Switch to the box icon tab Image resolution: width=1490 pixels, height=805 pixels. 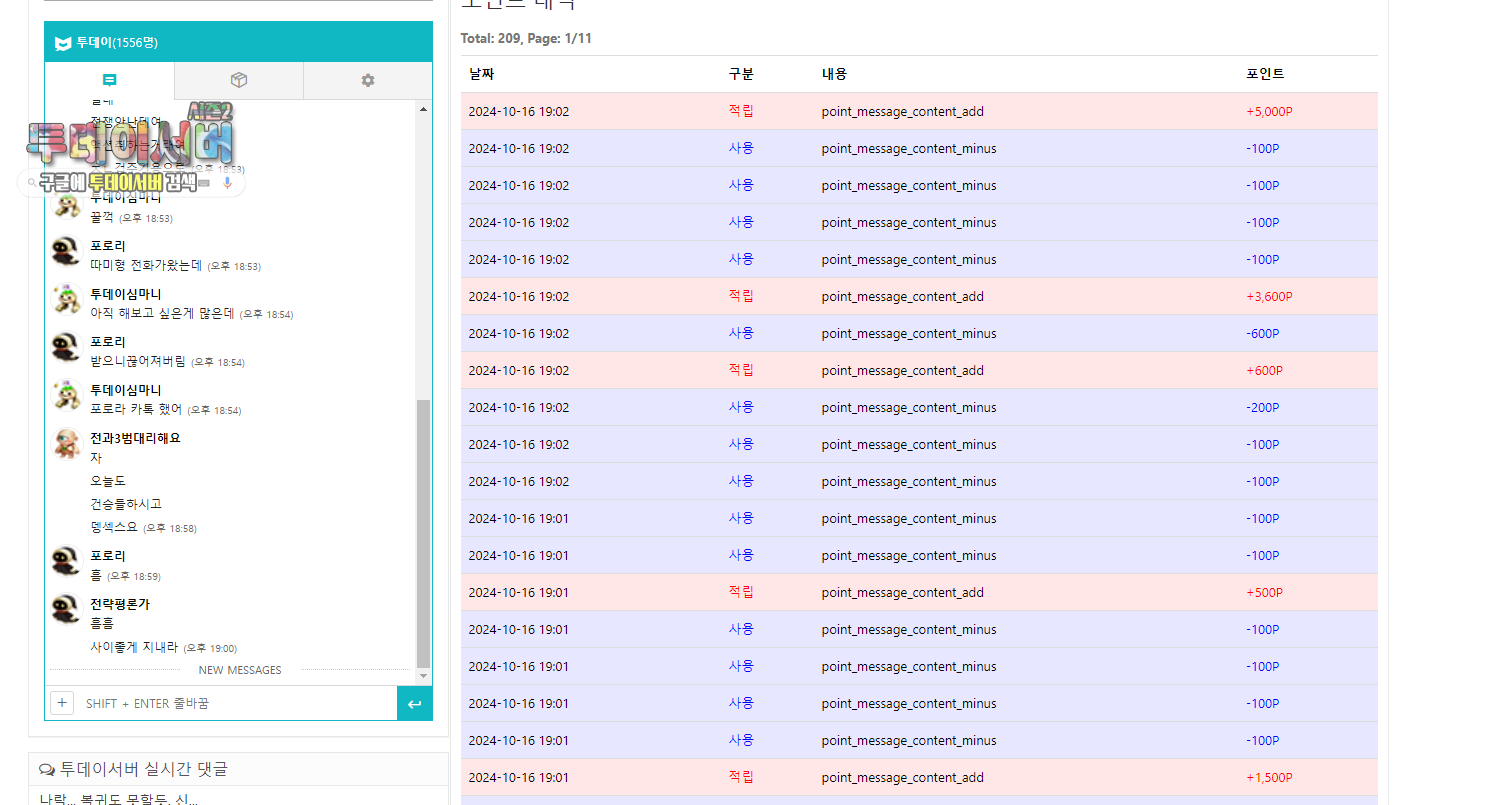[239, 80]
